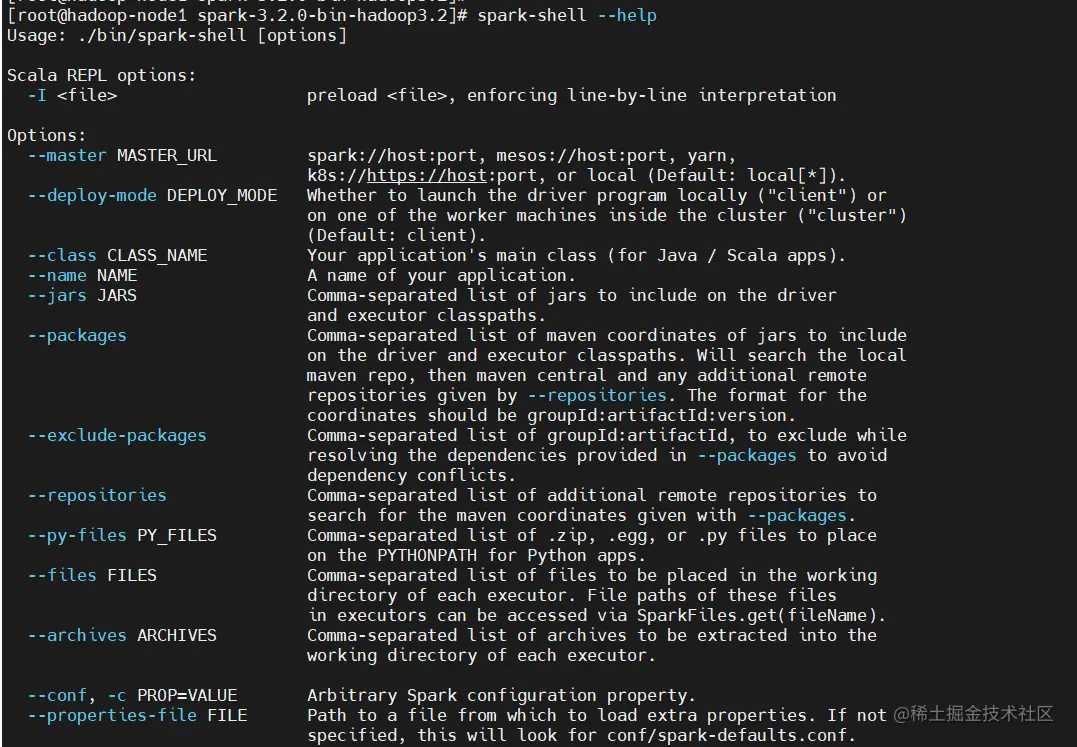1077x747 pixels.
Task: Click the 'Options:' heading line
Action: [47, 135]
